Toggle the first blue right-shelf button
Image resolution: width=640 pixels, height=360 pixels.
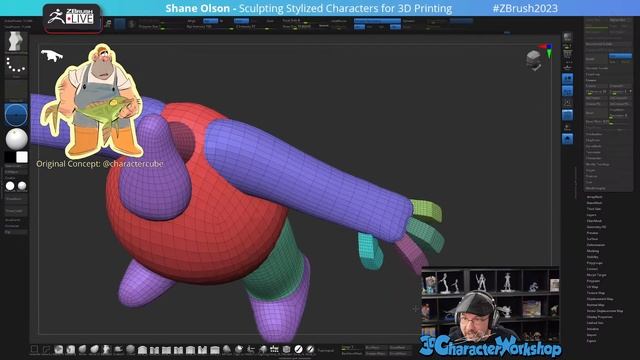(567, 79)
